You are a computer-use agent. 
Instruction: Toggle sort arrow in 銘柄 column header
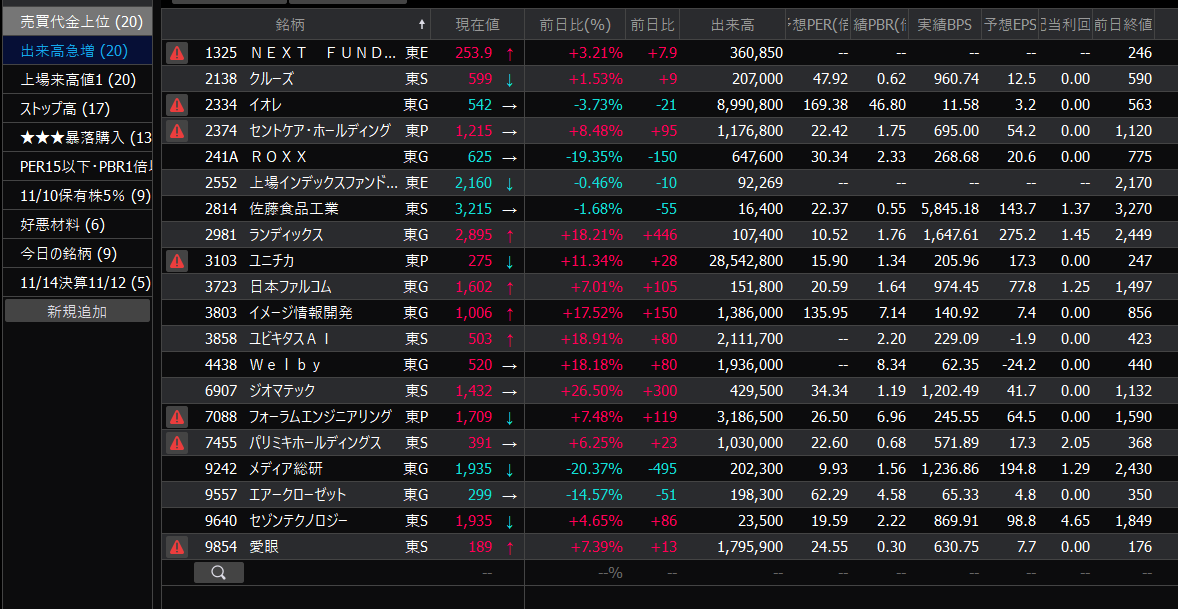(x=422, y=24)
